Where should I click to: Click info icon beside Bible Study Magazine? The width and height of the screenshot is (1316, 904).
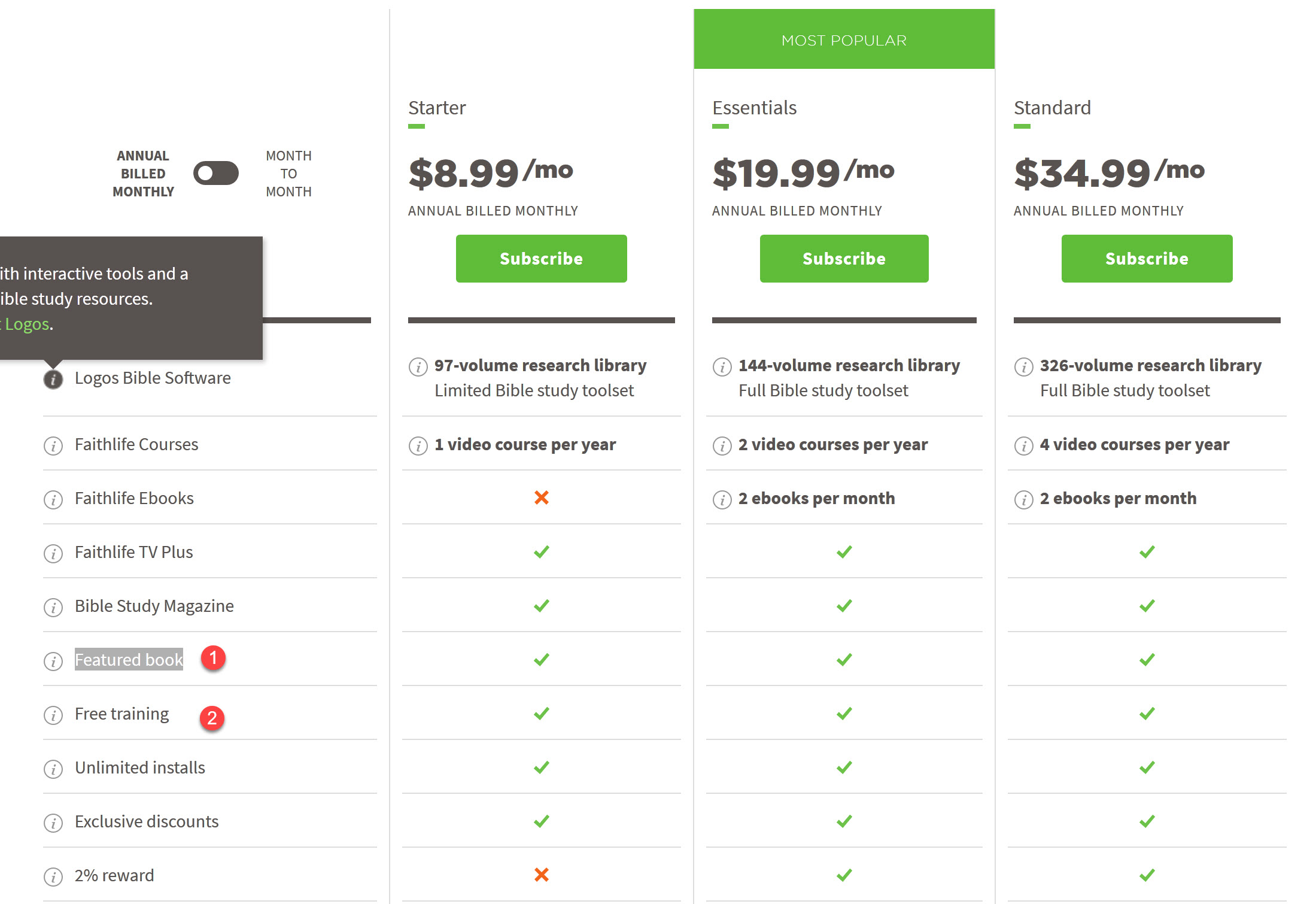pyautogui.click(x=53, y=607)
